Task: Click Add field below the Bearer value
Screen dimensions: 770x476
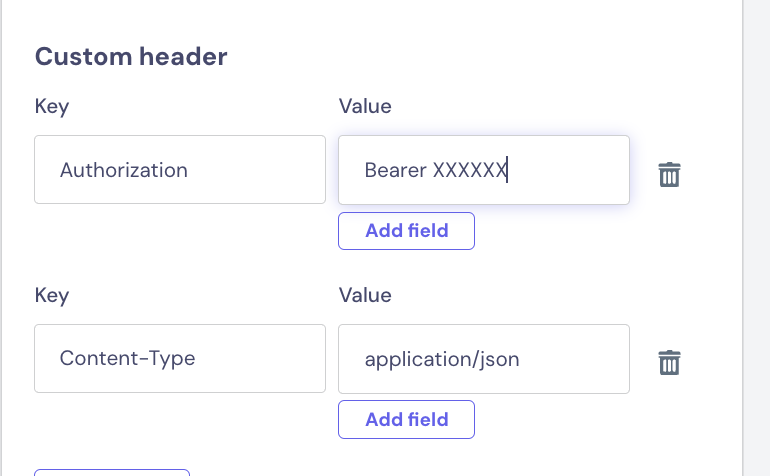Action: click(406, 231)
